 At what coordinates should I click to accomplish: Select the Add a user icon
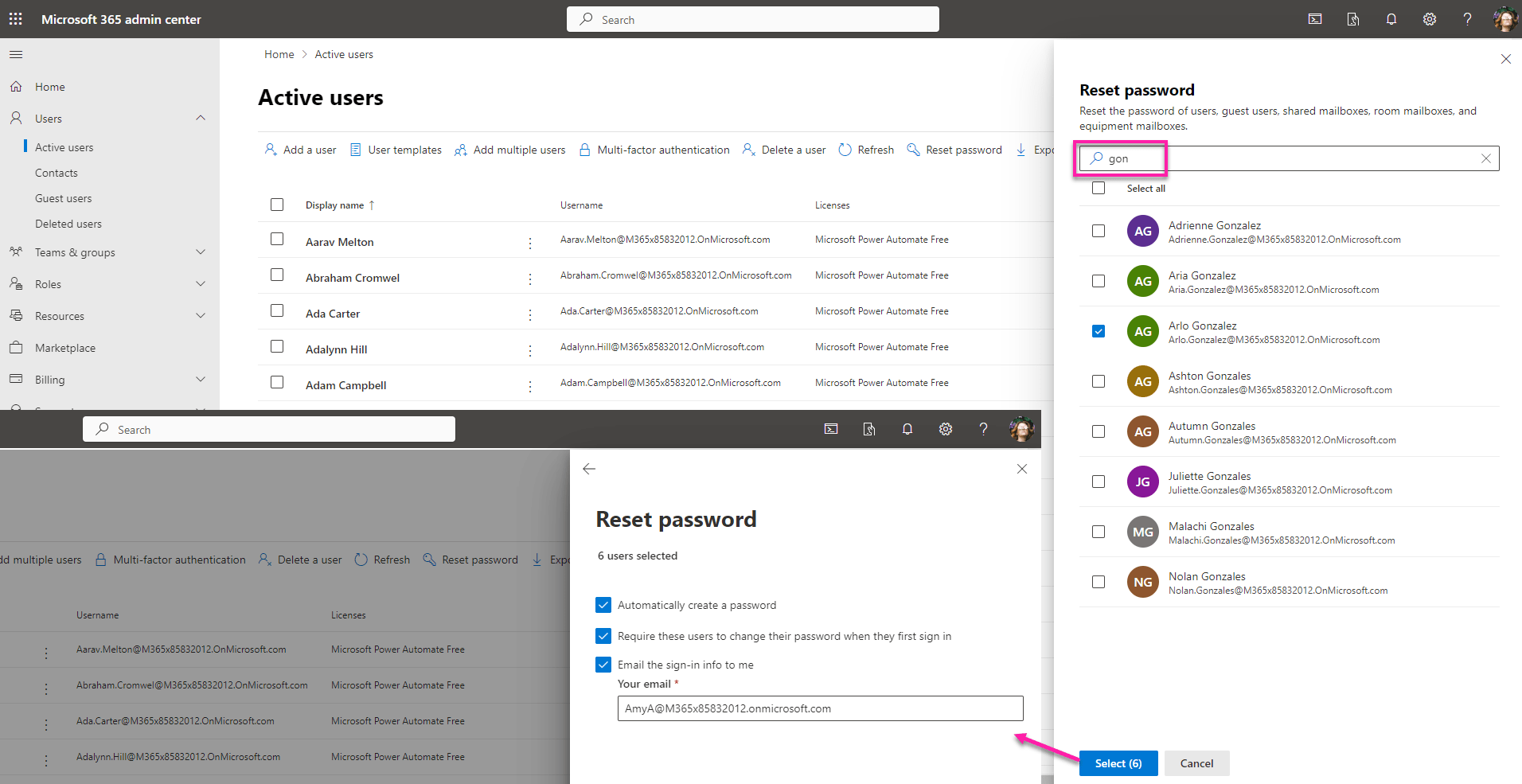pos(270,149)
